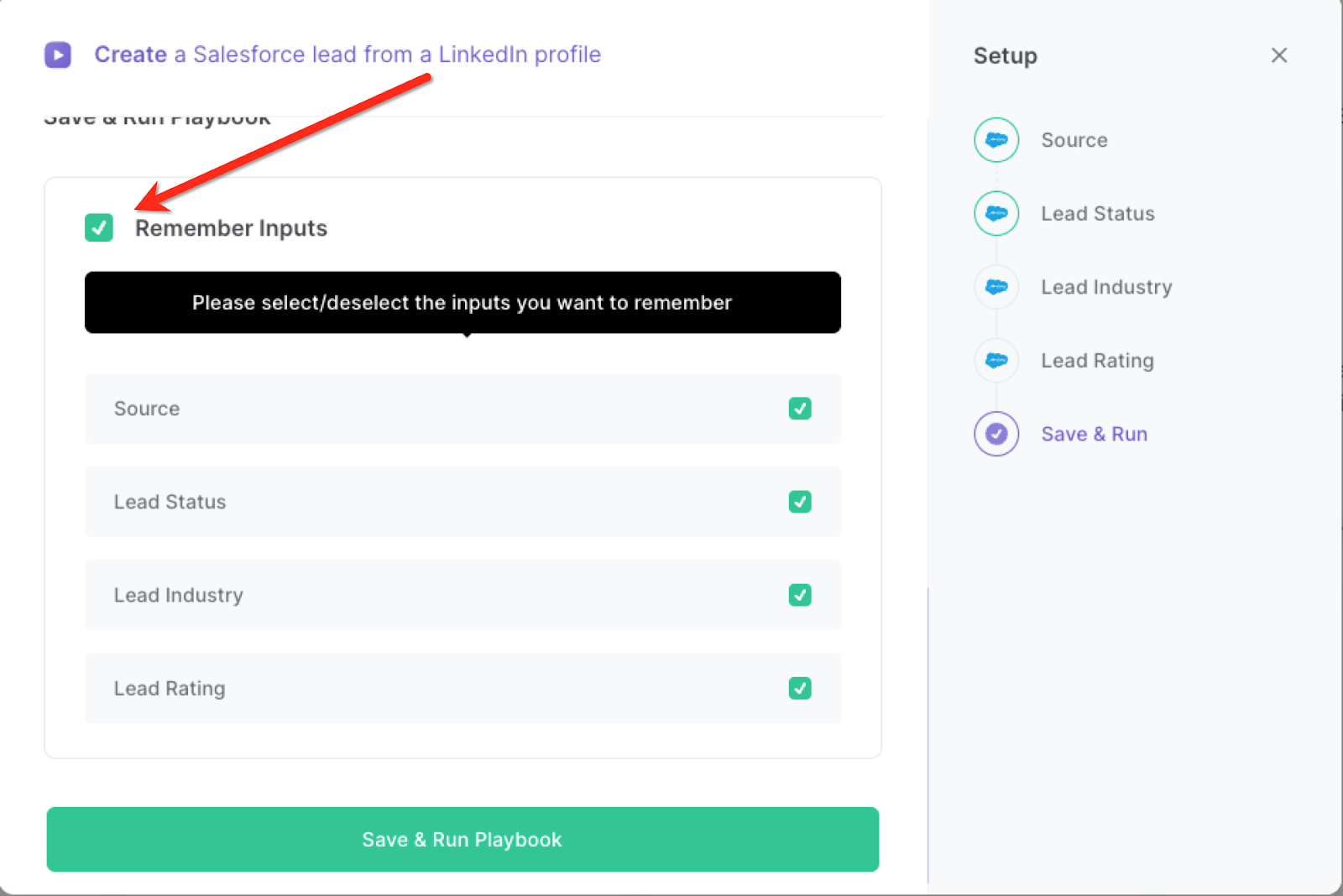Click the Lead Rating row label

point(170,688)
